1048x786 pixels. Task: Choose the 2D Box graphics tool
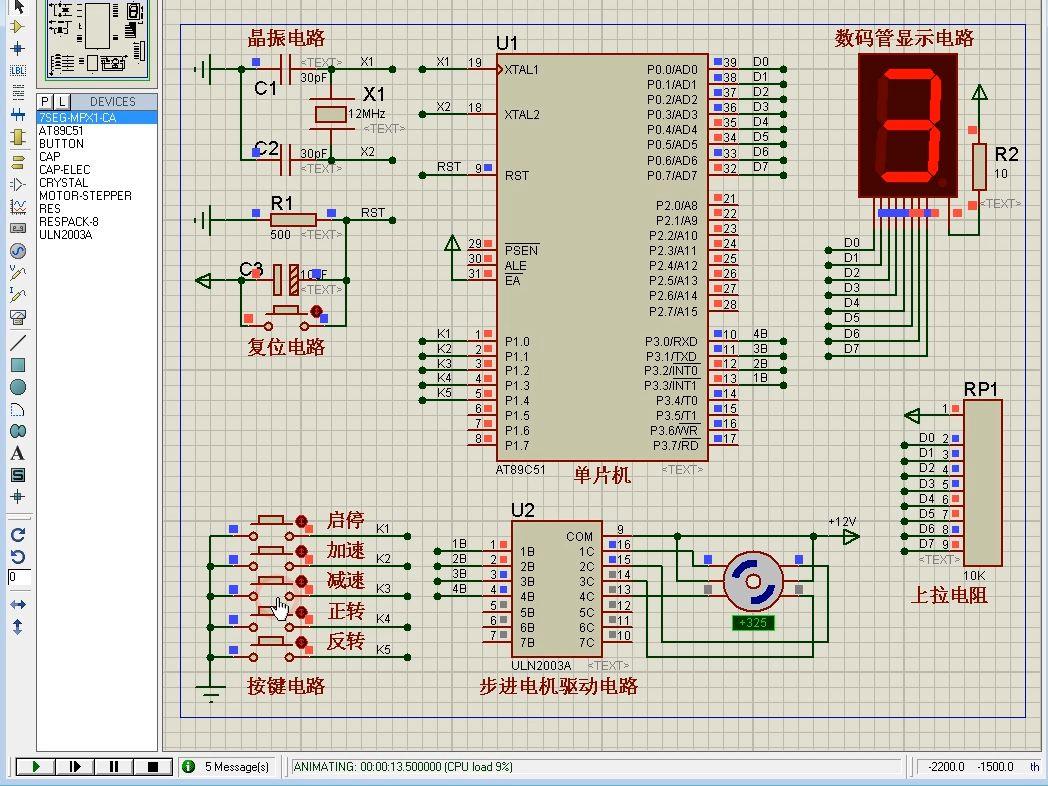(x=18, y=365)
